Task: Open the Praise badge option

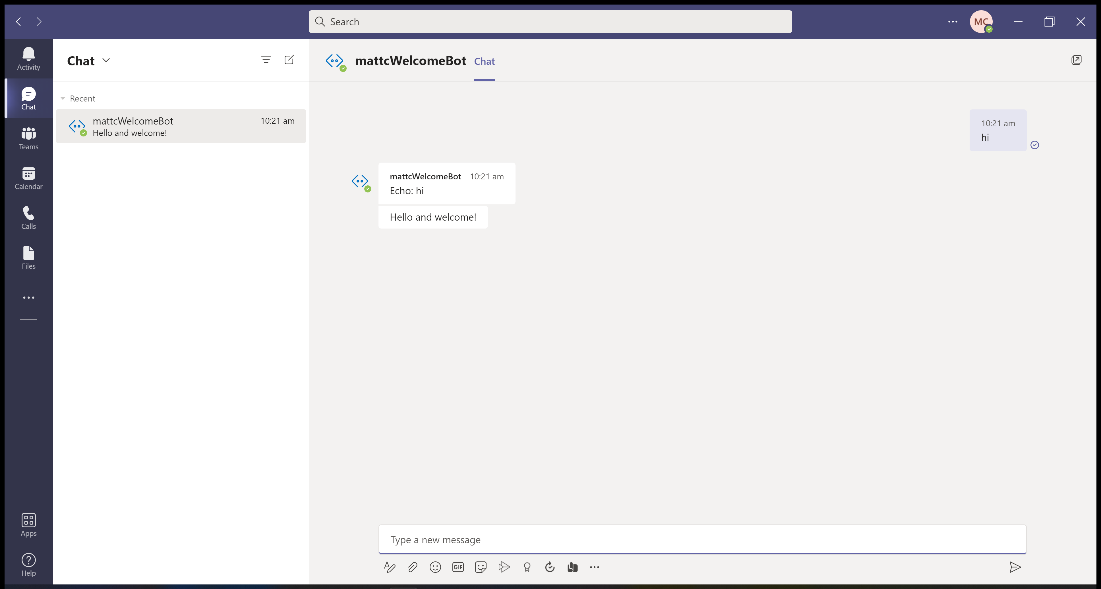Action: click(x=527, y=567)
